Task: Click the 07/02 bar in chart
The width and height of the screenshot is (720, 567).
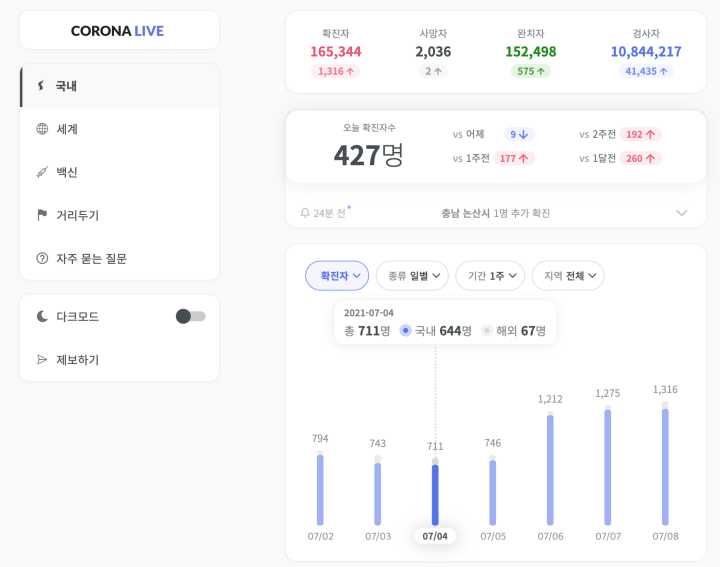Action: pyautogui.click(x=320, y=488)
